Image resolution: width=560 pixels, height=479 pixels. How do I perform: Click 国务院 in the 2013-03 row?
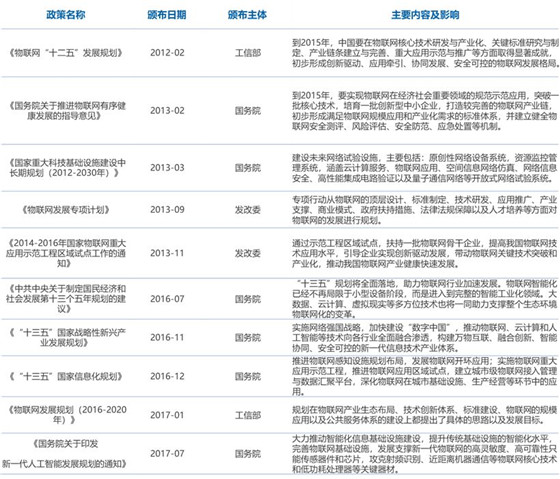pos(248,168)
